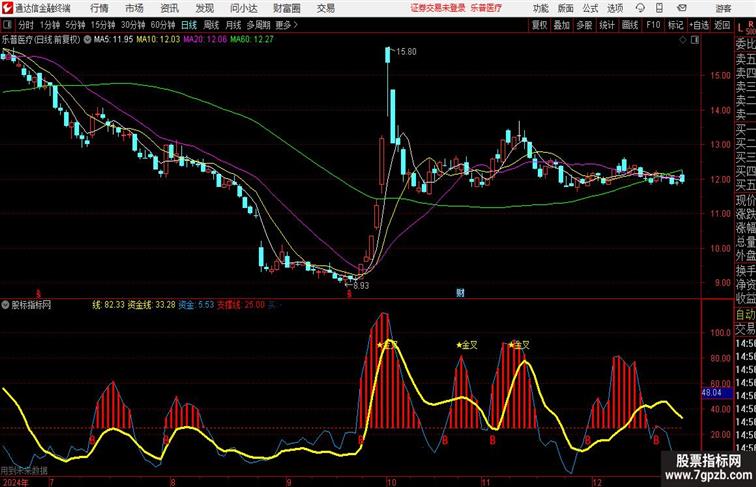The image size is (756, 487).
Task: Select the 月线 monthly period tab
Action: pos(233,25)
